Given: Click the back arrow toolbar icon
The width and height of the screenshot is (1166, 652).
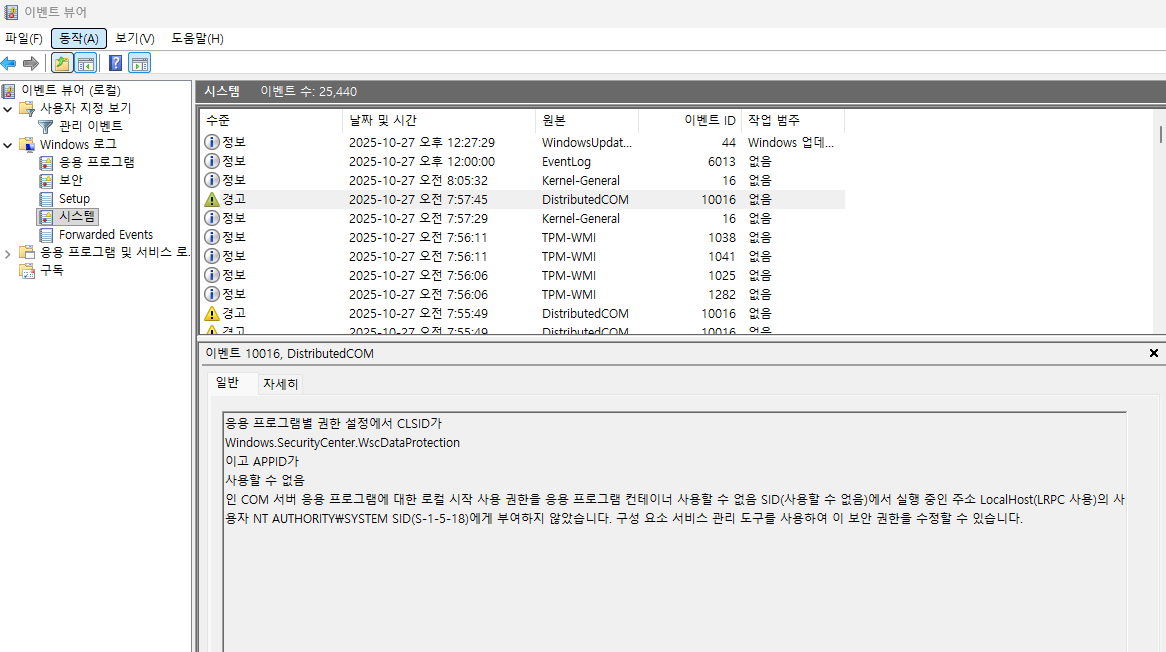Looking at the screenshot, I should [9, 64].
